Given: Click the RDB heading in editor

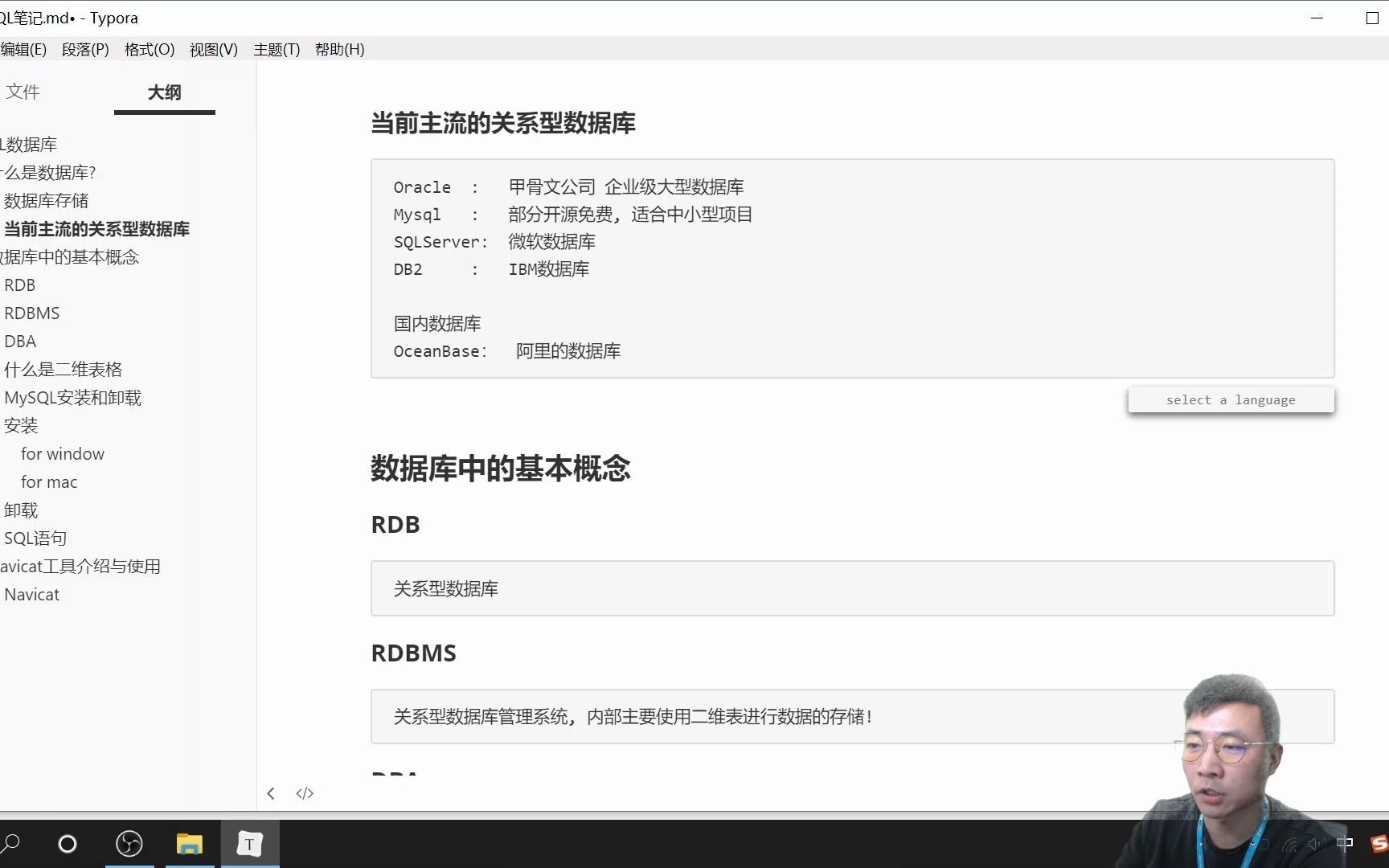Looking at the screenshot, I should pos(395,524).
